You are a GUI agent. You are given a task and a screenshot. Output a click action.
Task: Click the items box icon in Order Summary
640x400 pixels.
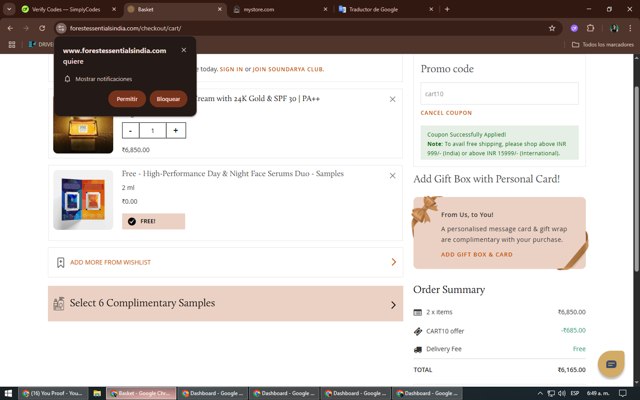418,313
